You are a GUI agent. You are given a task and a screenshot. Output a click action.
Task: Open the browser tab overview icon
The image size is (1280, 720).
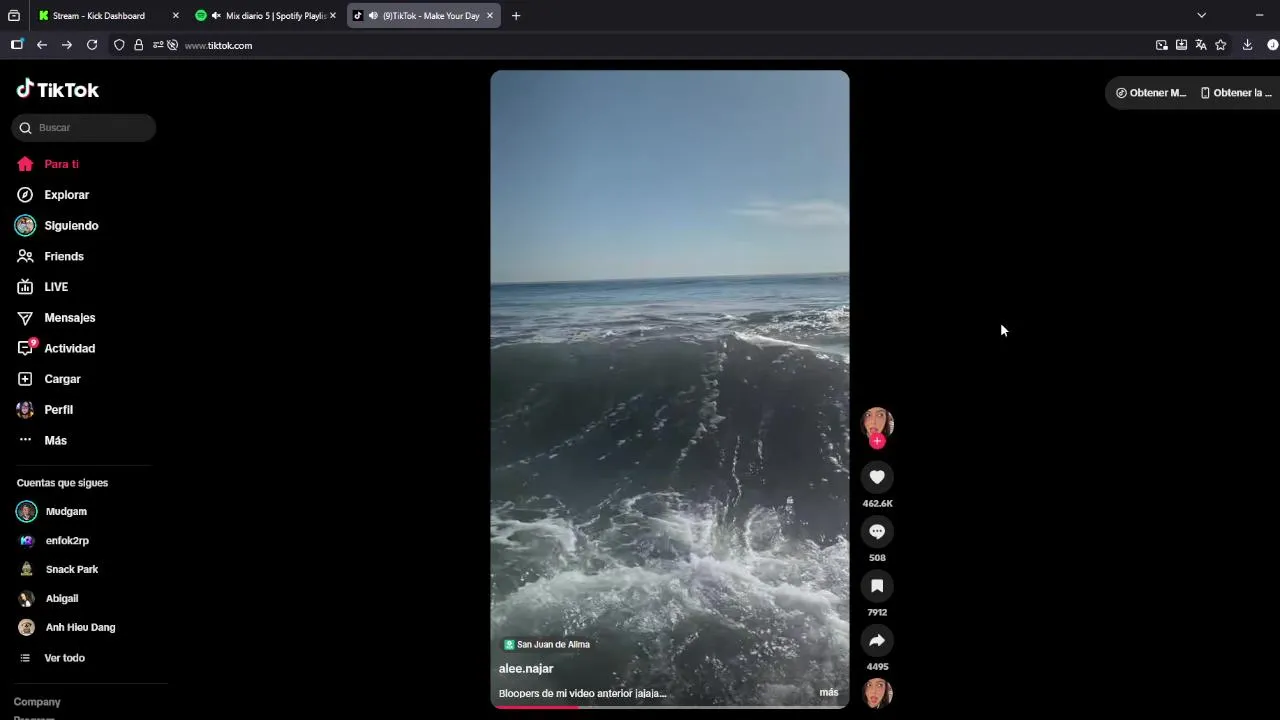point(14,16)
